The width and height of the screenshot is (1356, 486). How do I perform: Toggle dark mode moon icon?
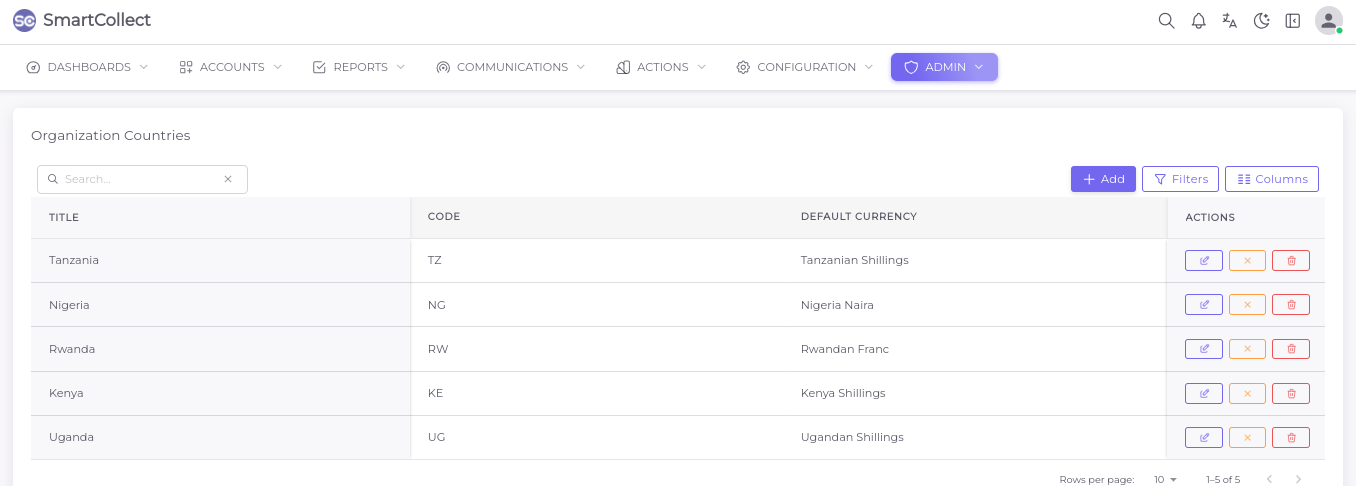click(x=1261, y=21)
